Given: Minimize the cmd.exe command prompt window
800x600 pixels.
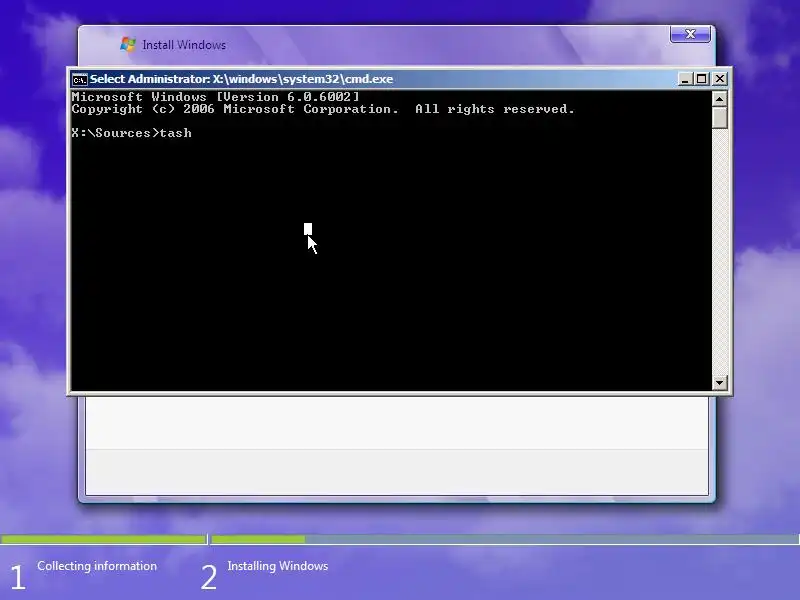Looking at the screenshot, I should (x=685, y=79).
